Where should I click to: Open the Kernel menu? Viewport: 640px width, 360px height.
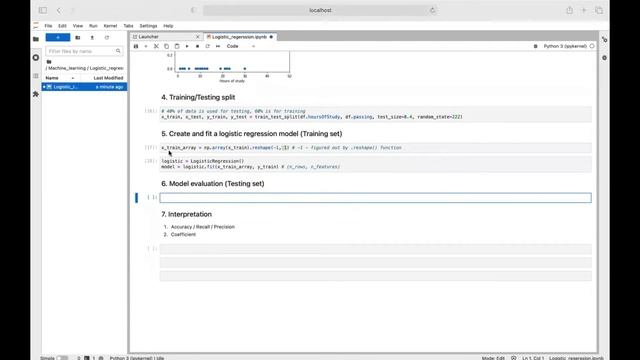pos(110,26)
